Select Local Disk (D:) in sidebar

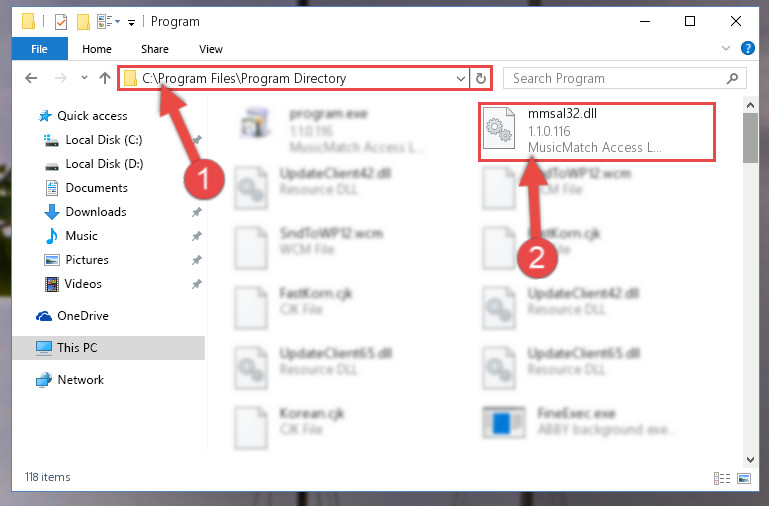(104, 164)
